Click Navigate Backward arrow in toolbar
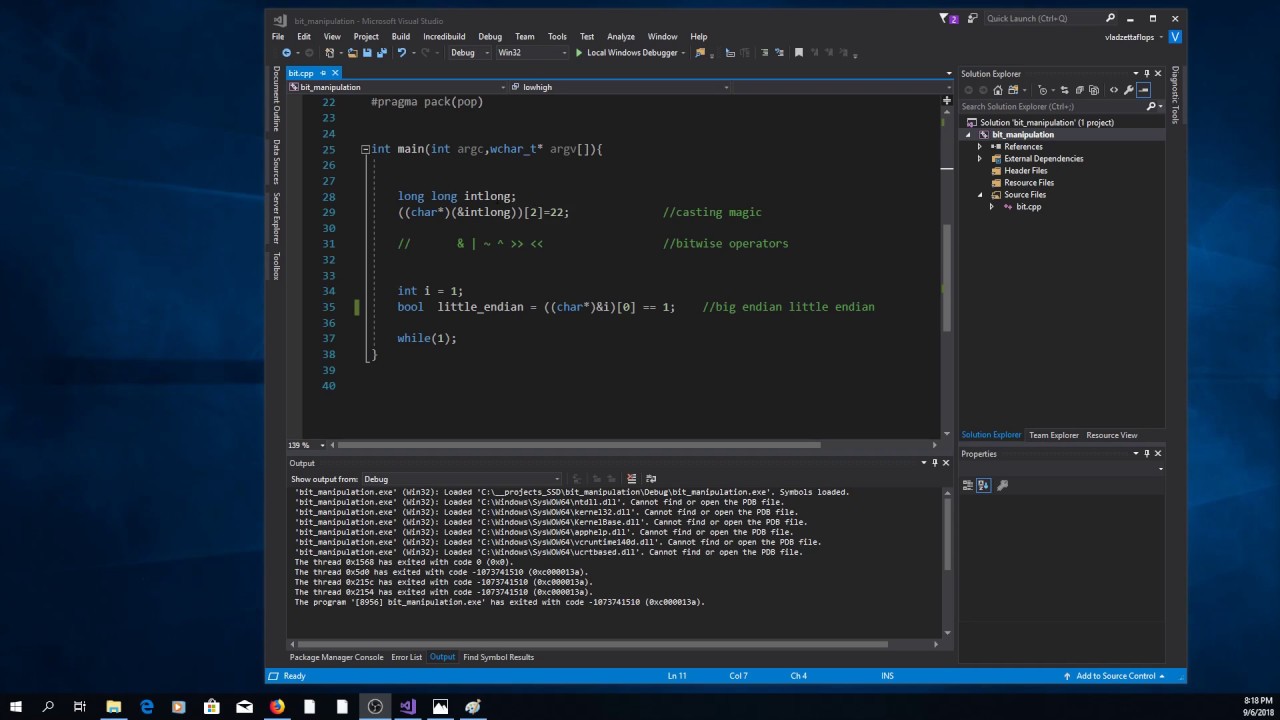This screenshot has height=720, width=1280. pos(286,52)
